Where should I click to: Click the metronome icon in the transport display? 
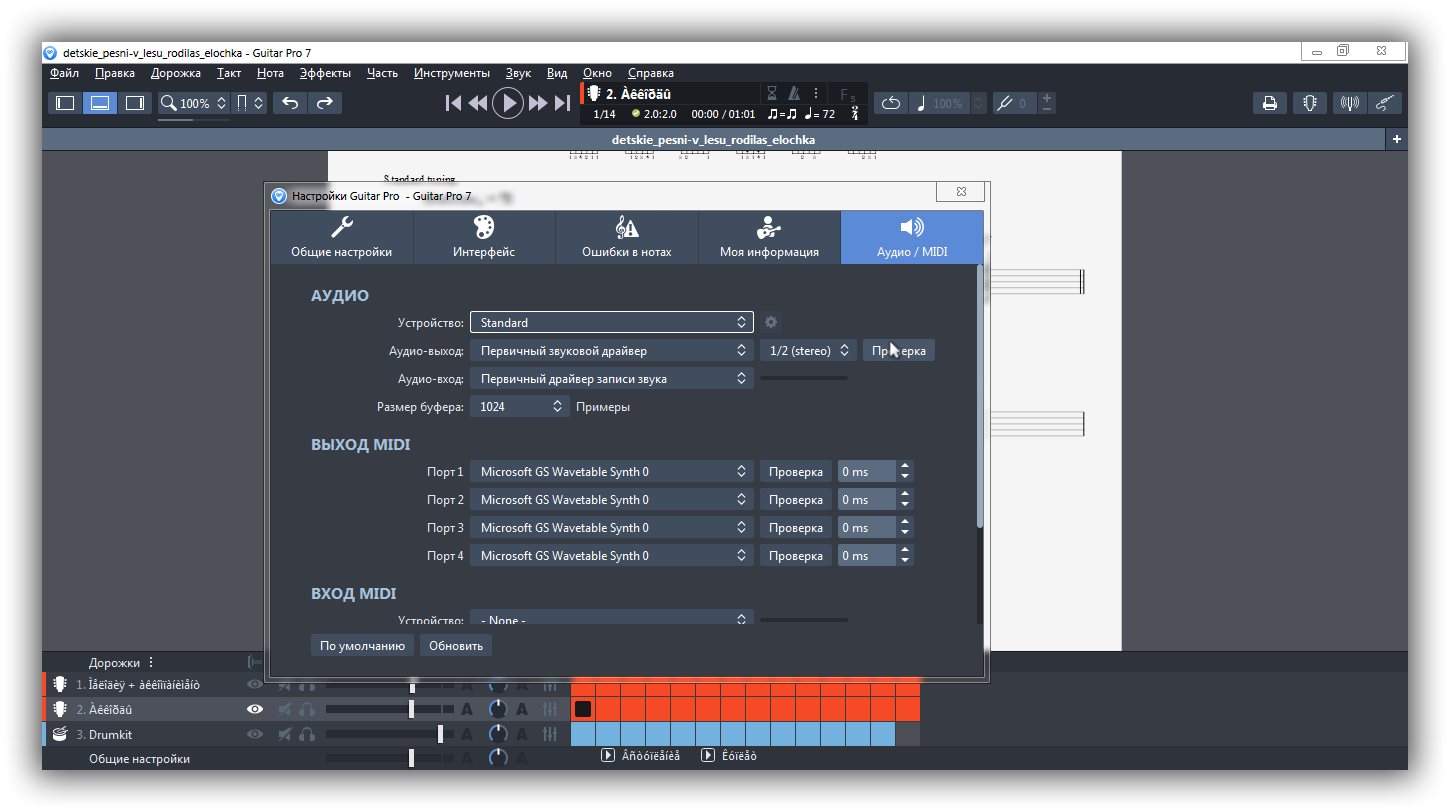[794, 93]
